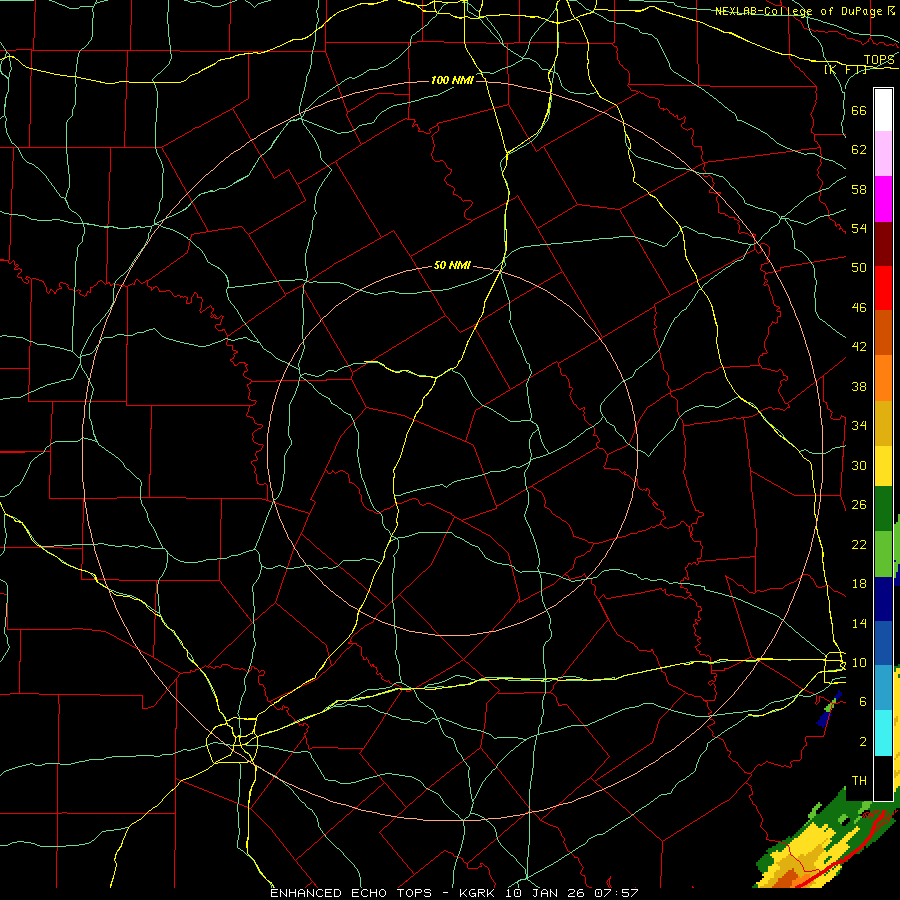Click the 2 value in the legend
Image resolution: width=900 pixels, height=900 pixels.
point(863,742)
